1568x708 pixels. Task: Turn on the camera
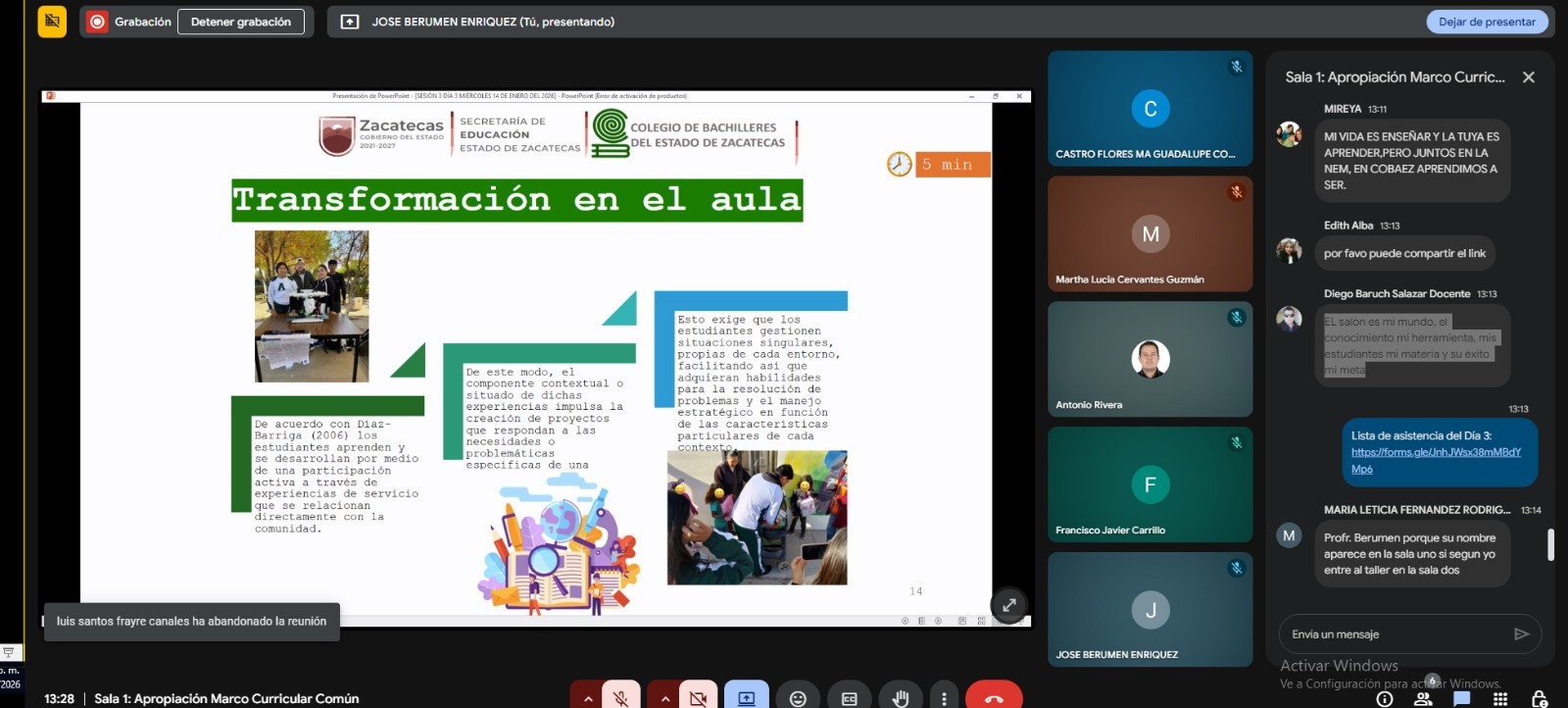[x=698, y=697]
